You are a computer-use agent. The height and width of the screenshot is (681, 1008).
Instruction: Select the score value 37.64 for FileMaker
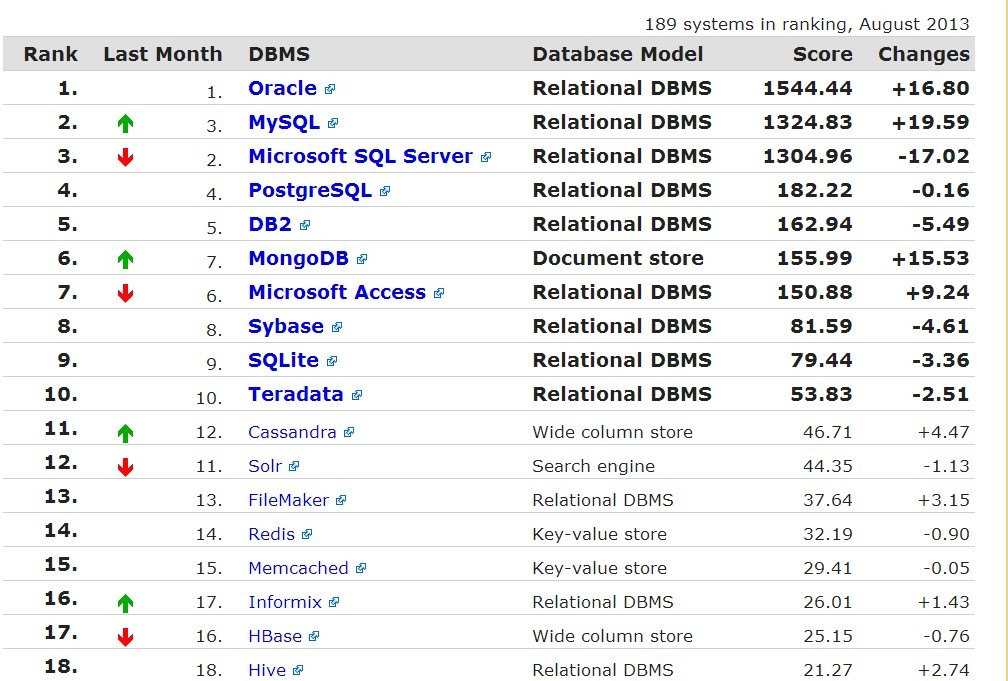[827, 500]
